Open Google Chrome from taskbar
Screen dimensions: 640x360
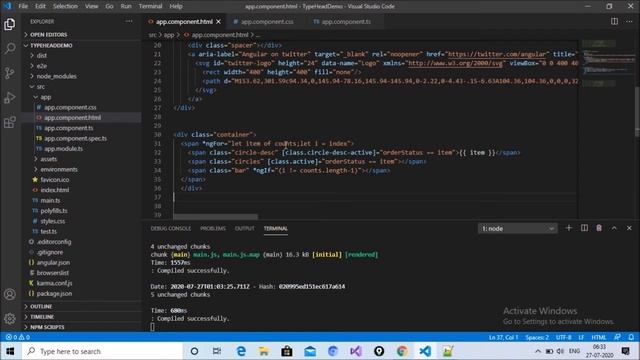pos(402,351)
